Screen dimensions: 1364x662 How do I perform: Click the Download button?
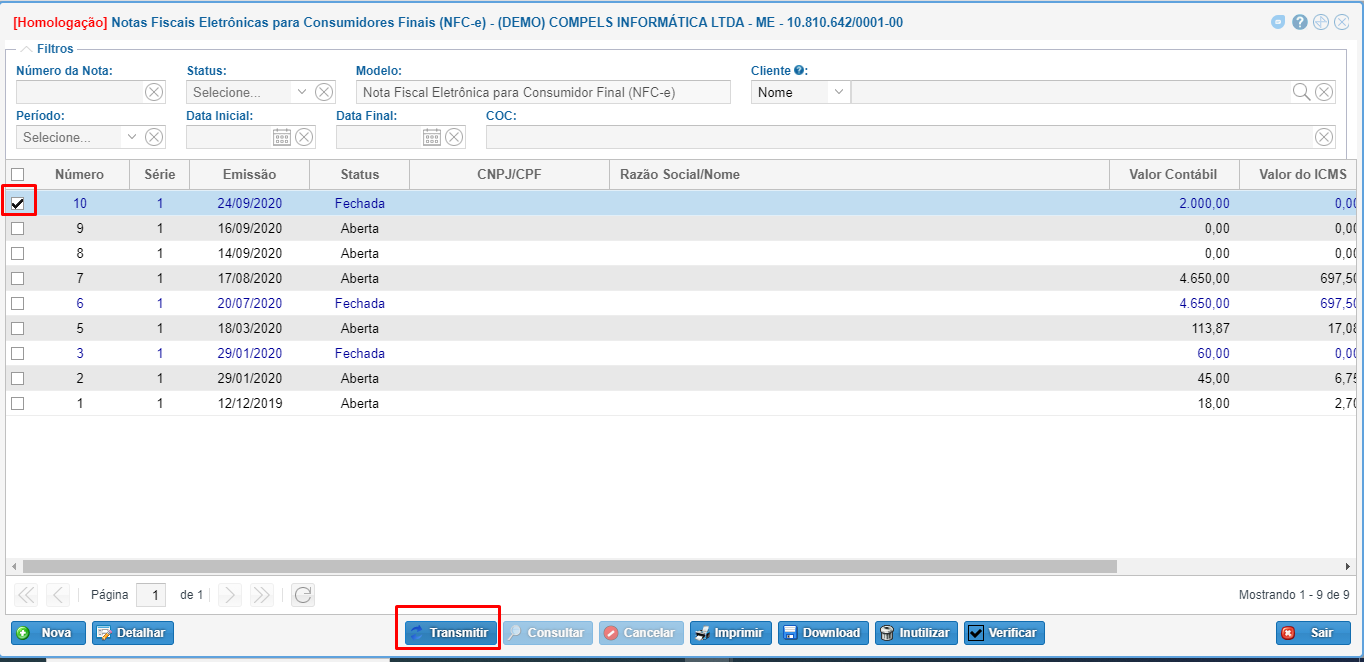(822, 633)
